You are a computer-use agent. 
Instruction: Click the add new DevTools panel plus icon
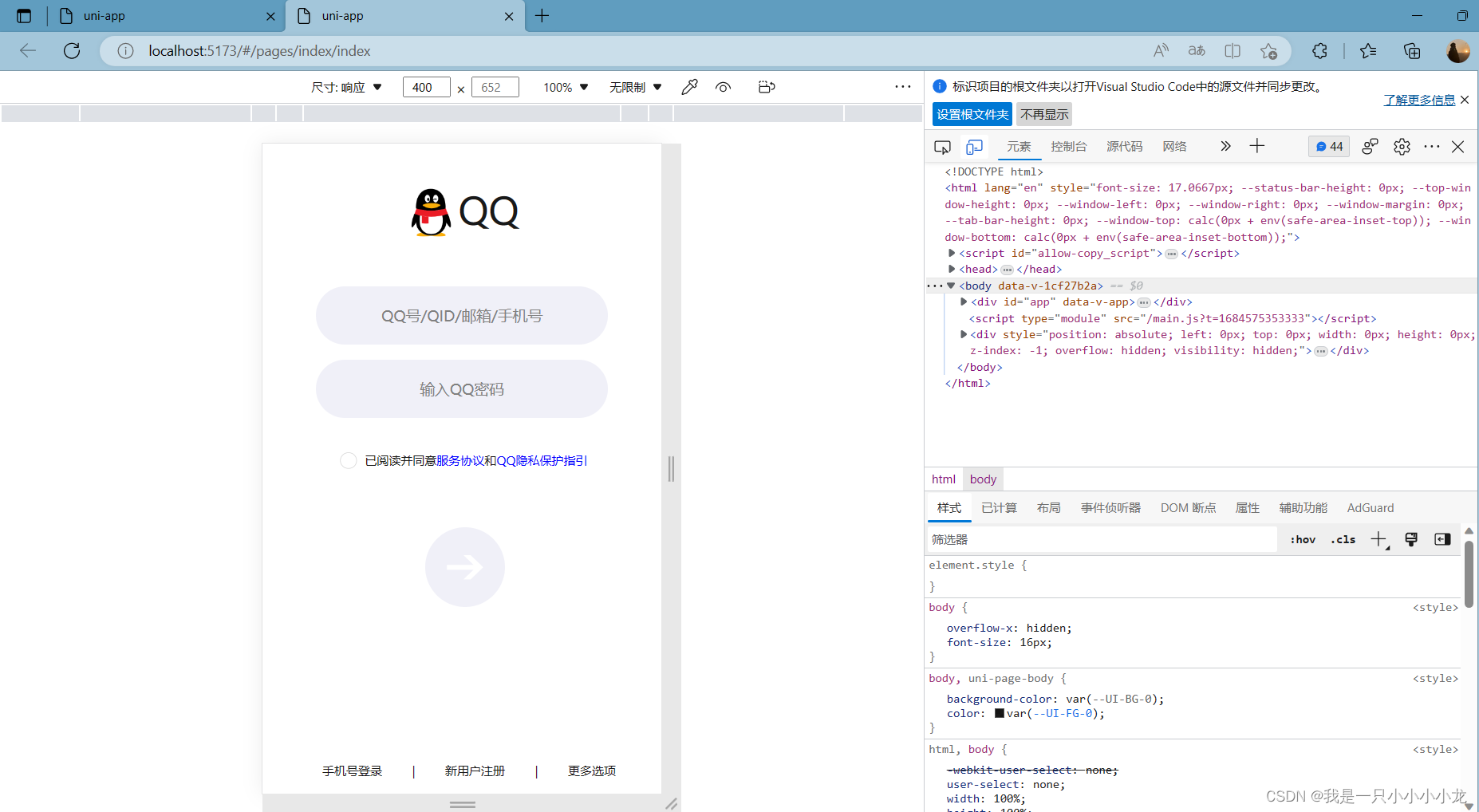[x=1257, y=147]
